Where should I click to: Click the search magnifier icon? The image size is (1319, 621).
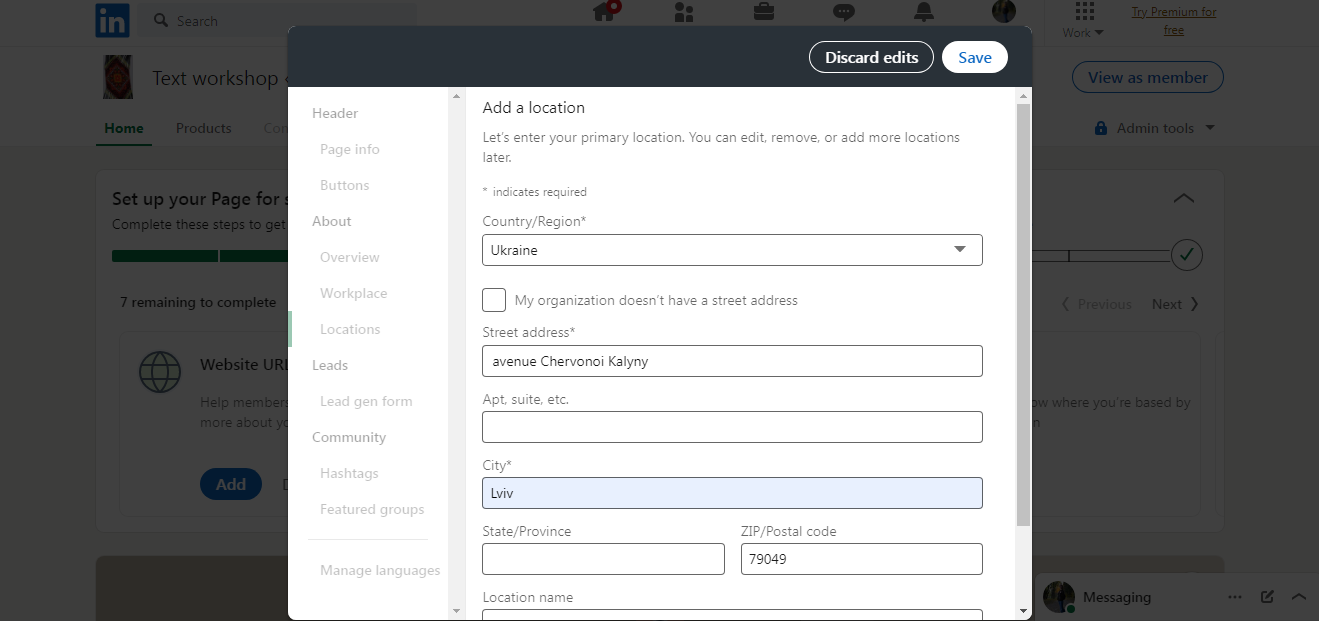tap(161, 20)
